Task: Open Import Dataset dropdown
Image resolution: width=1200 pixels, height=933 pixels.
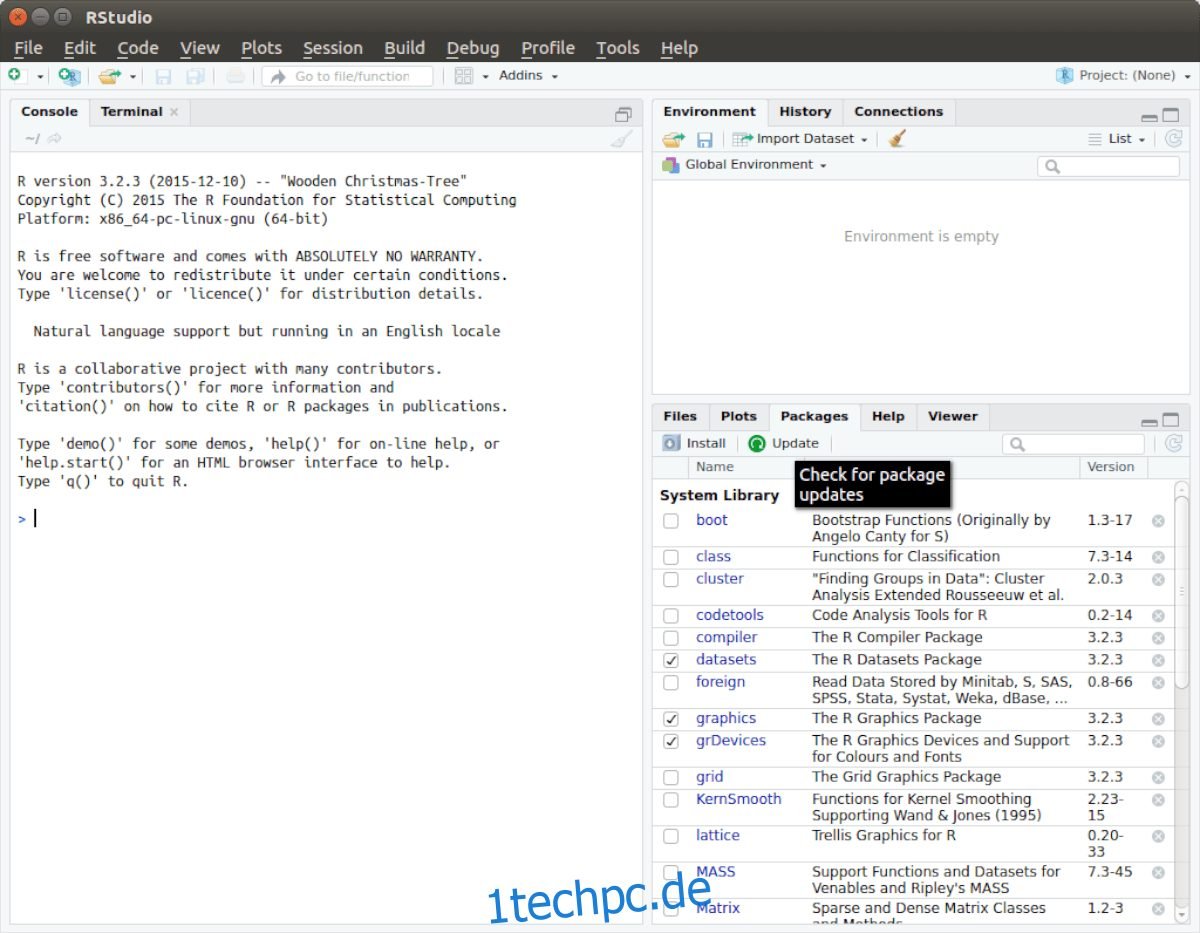Action: point(800,139)
